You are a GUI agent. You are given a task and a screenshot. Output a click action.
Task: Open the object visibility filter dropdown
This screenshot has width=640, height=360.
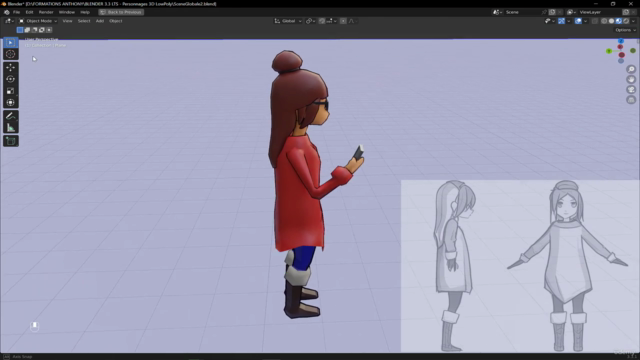550,21
